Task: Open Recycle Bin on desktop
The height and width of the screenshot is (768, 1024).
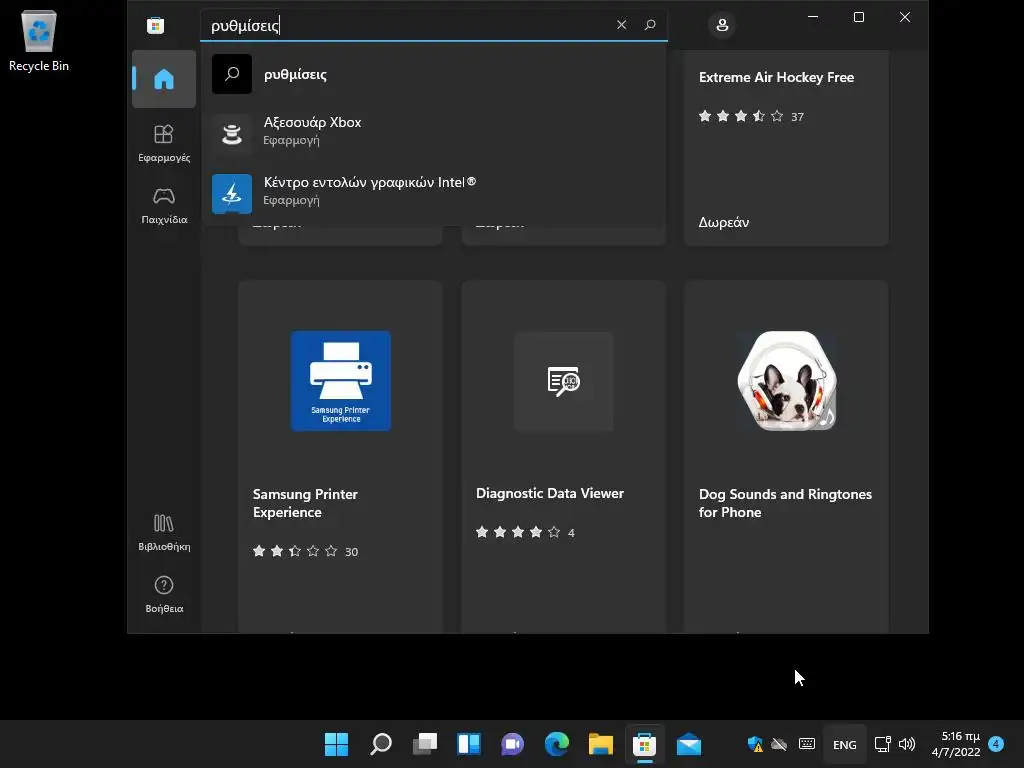Action: pyautogui.click(x=39, y=40)
